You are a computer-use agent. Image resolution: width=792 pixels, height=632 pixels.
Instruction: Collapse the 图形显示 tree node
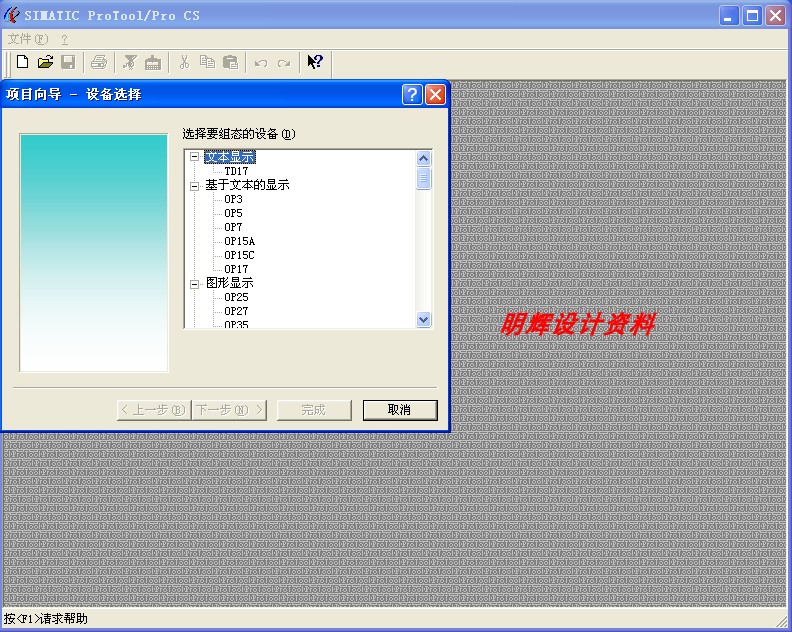tap(194, 284)
